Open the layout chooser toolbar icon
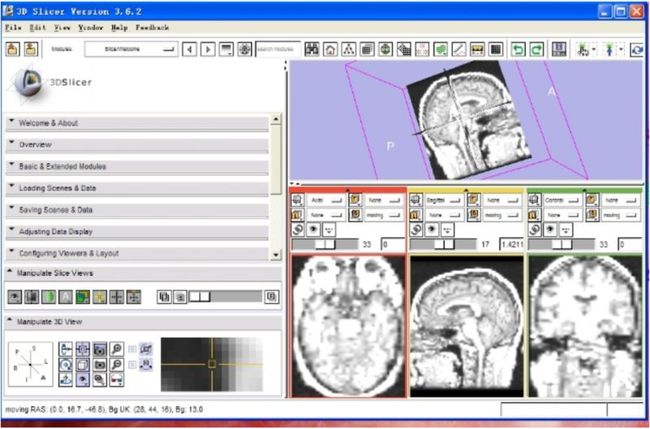This screenshot has height=429, width=650. click(x=559, y=49)
